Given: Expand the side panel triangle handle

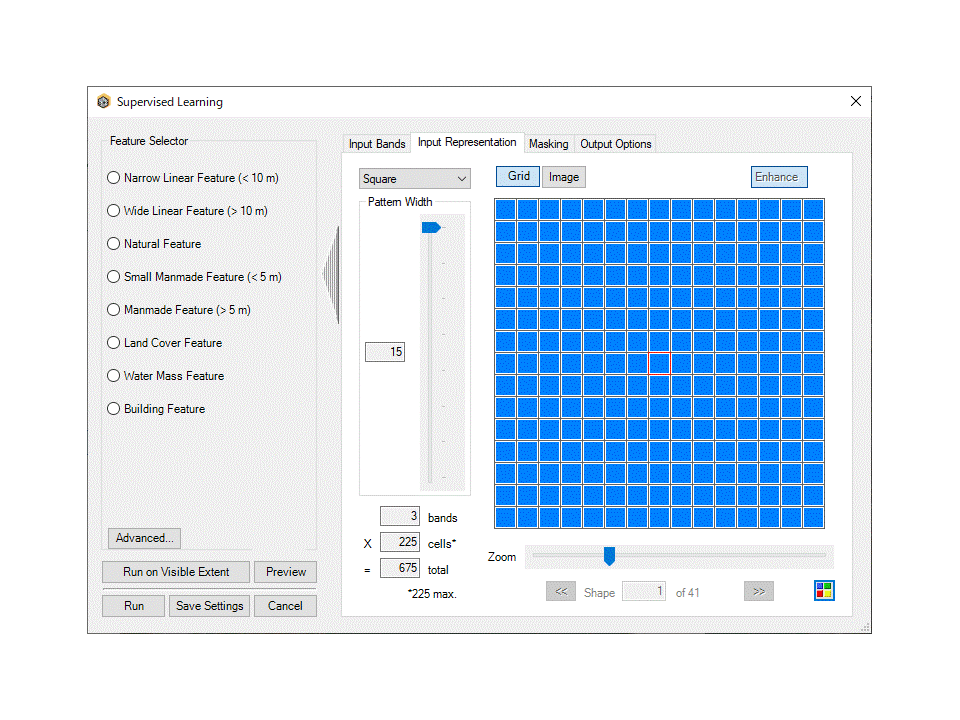Looking at the screenshot, I should coord(332,275).
